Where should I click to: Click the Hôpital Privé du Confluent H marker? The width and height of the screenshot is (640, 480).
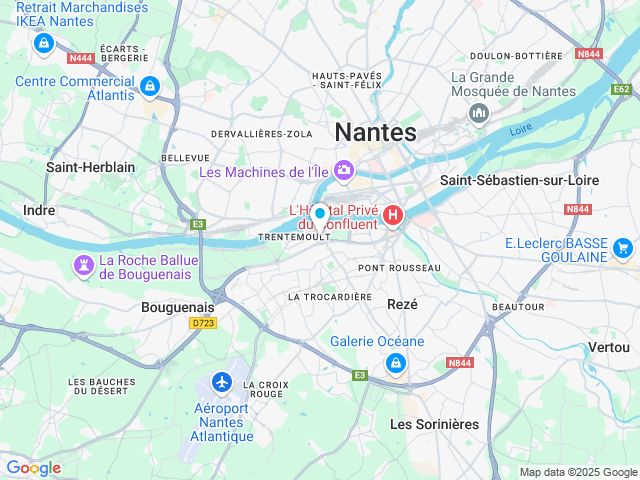(x=393, y=215)
